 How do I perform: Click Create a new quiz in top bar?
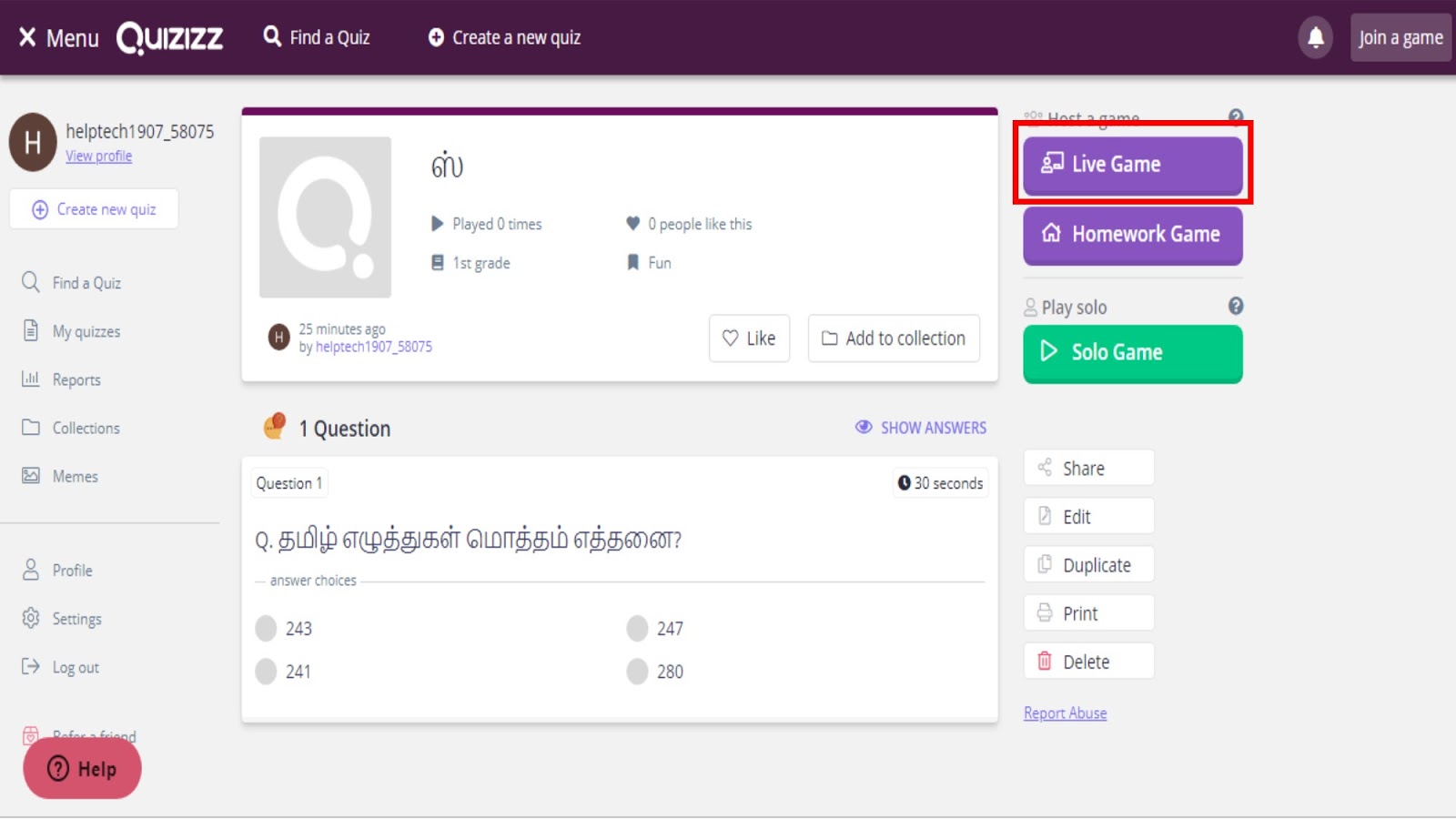[x=504, y=37]
